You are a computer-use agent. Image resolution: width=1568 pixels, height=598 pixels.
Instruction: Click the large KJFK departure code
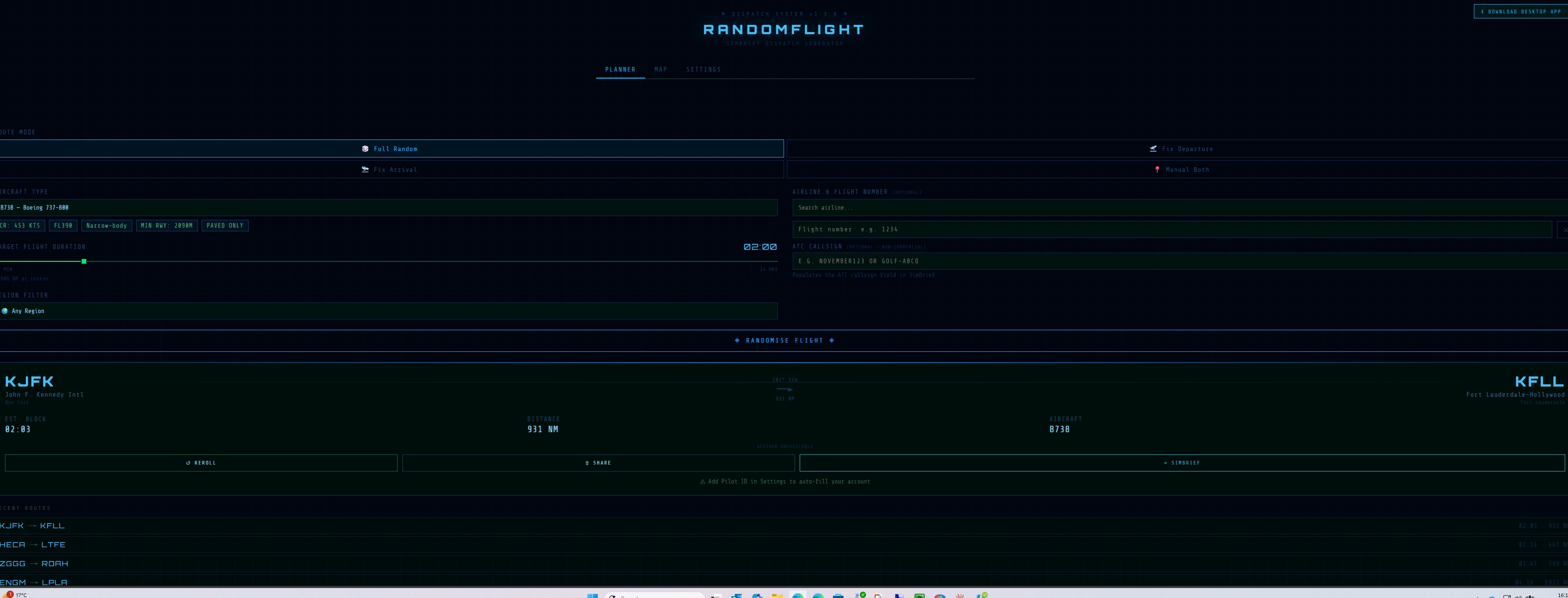pos(29,381)
